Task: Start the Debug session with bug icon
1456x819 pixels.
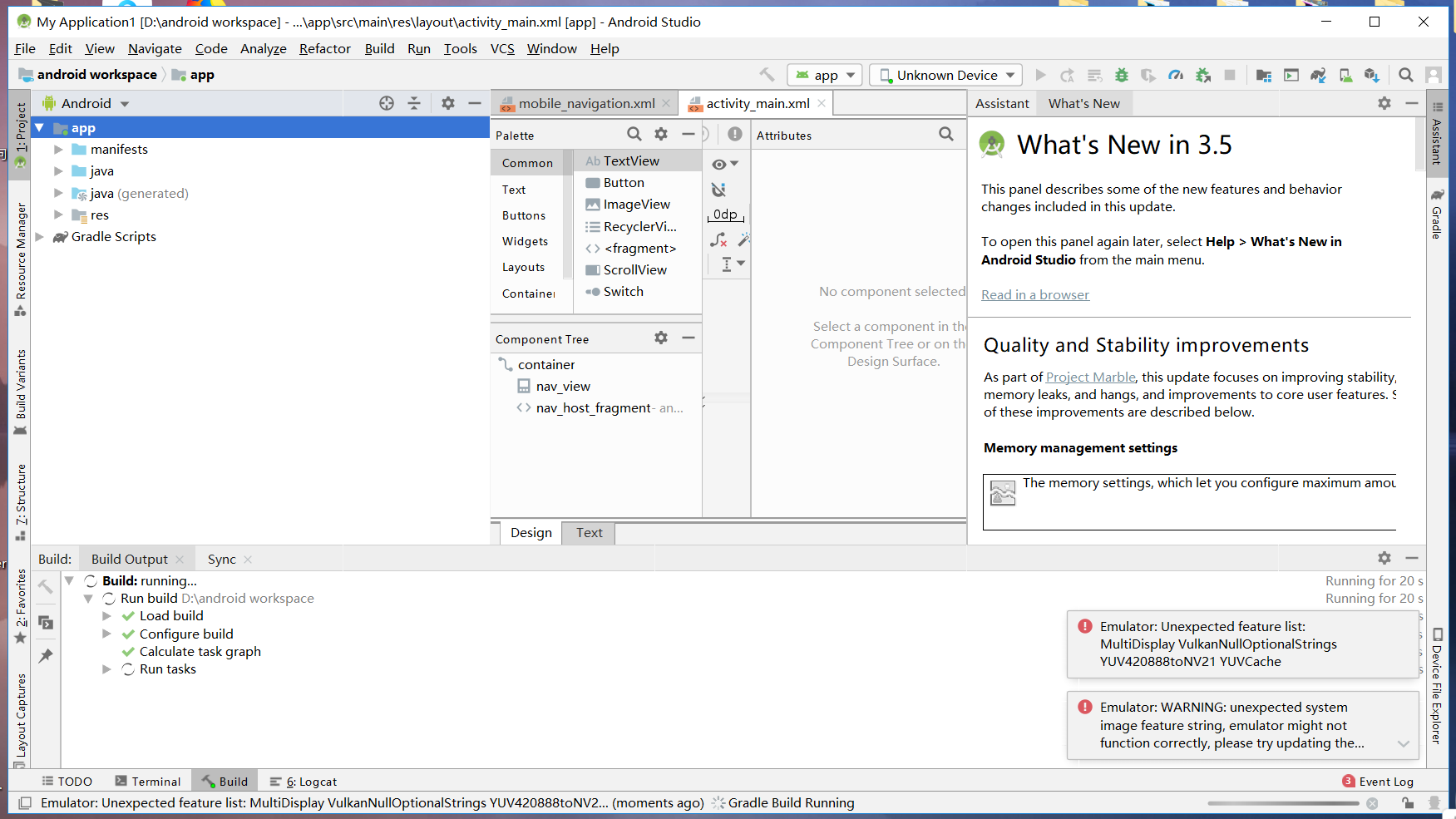Action: (1120, 75)
